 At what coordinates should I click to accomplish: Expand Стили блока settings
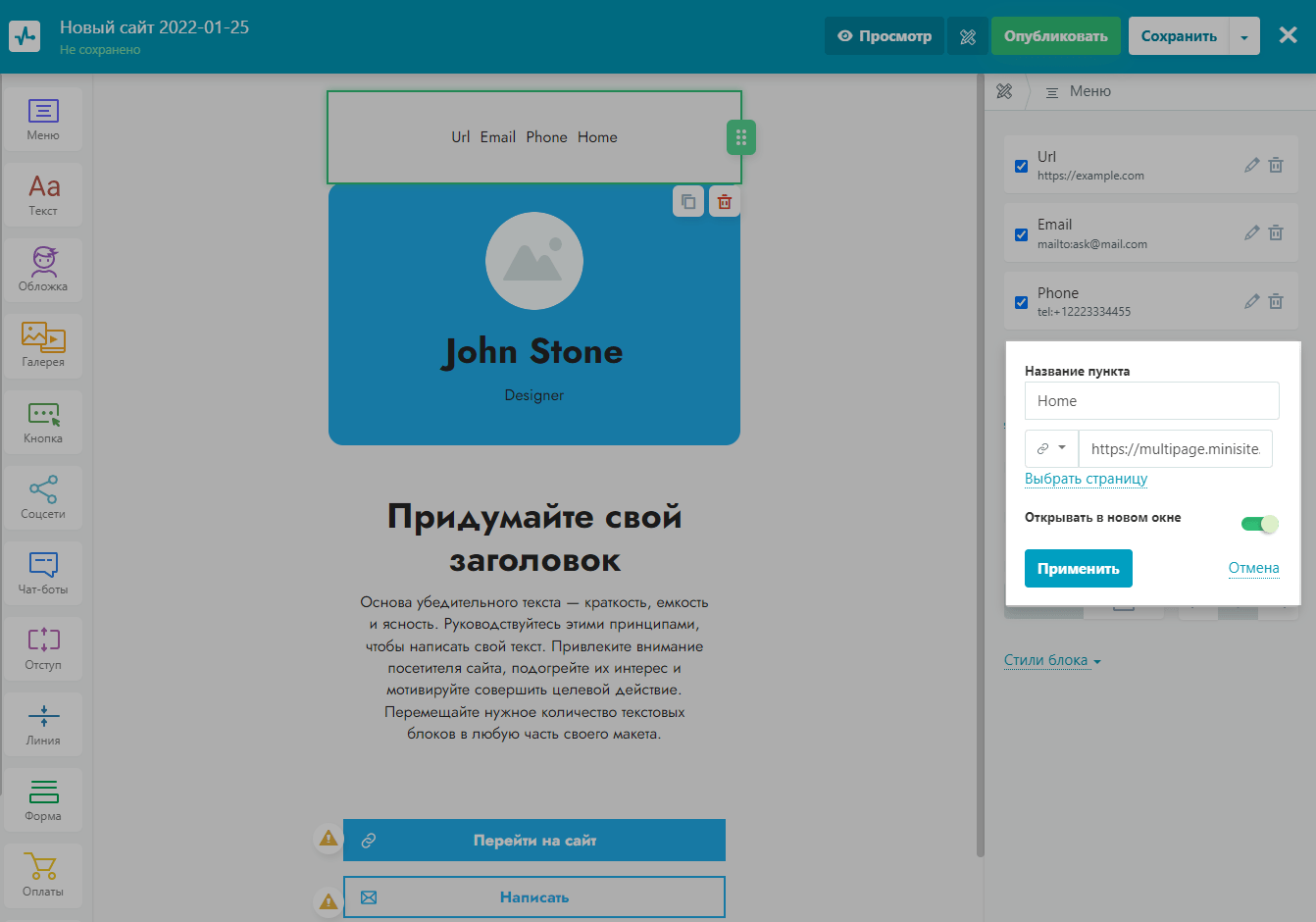1052,660
